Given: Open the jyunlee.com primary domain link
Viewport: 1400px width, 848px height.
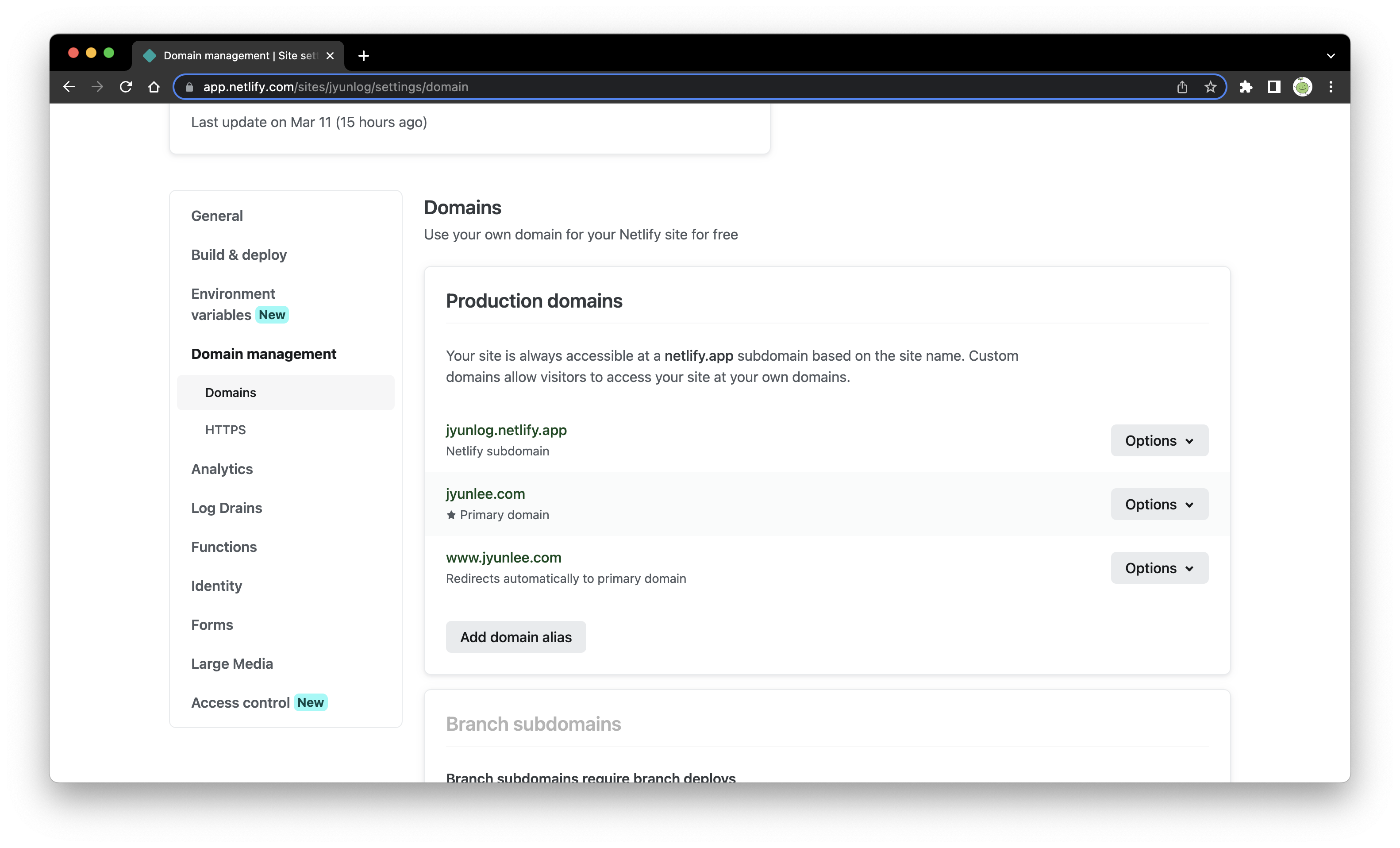Looking at the screenshot, I should [x=485, y=494].
